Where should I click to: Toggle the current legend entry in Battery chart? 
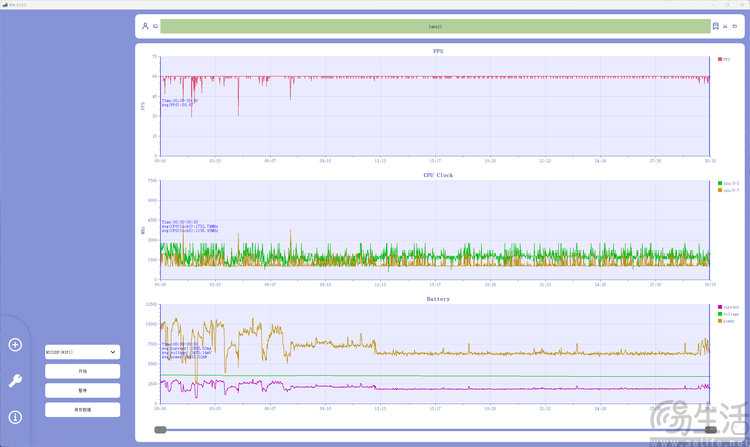point(728,307)
